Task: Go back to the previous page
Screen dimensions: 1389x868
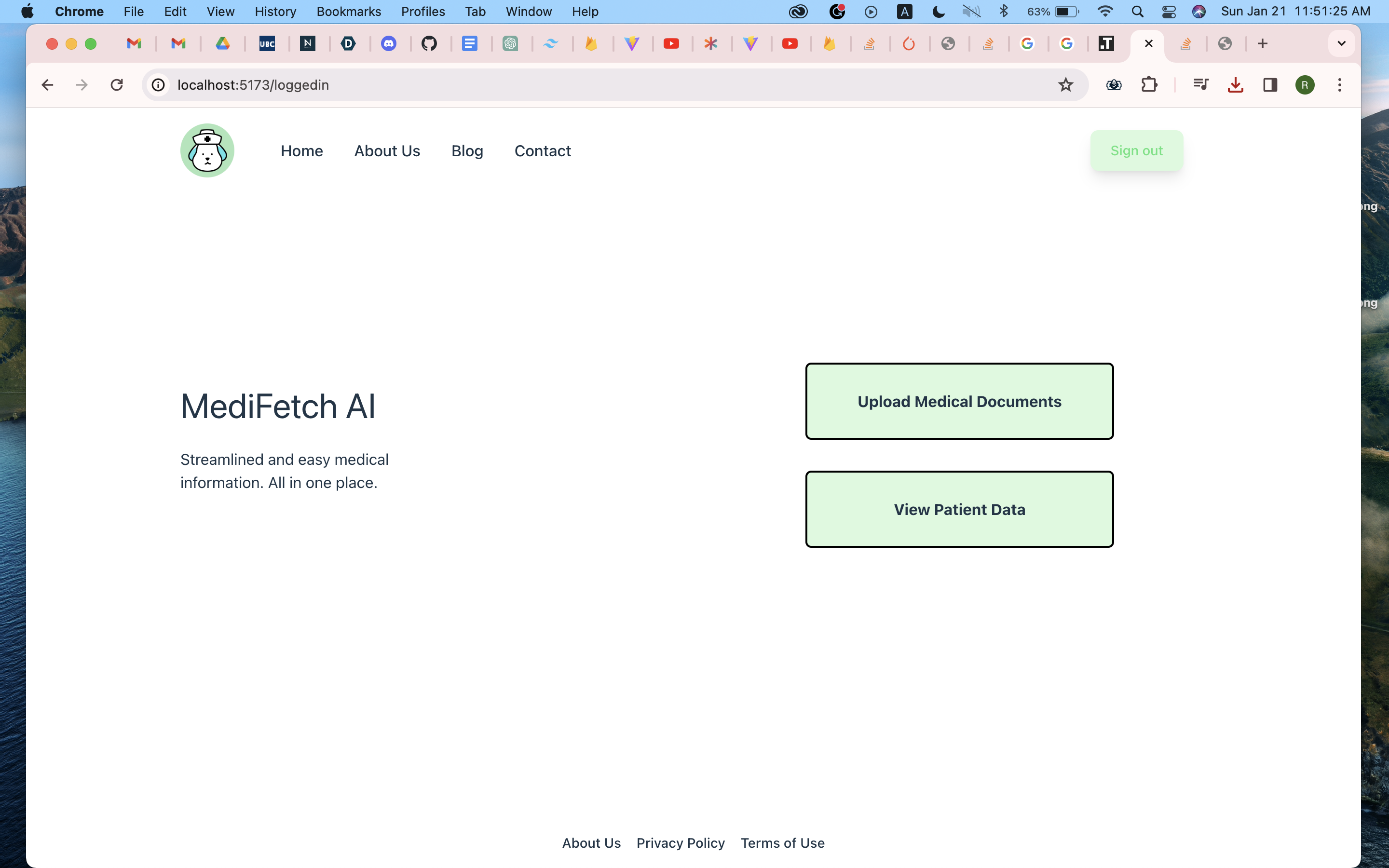Action: [48, 85]
